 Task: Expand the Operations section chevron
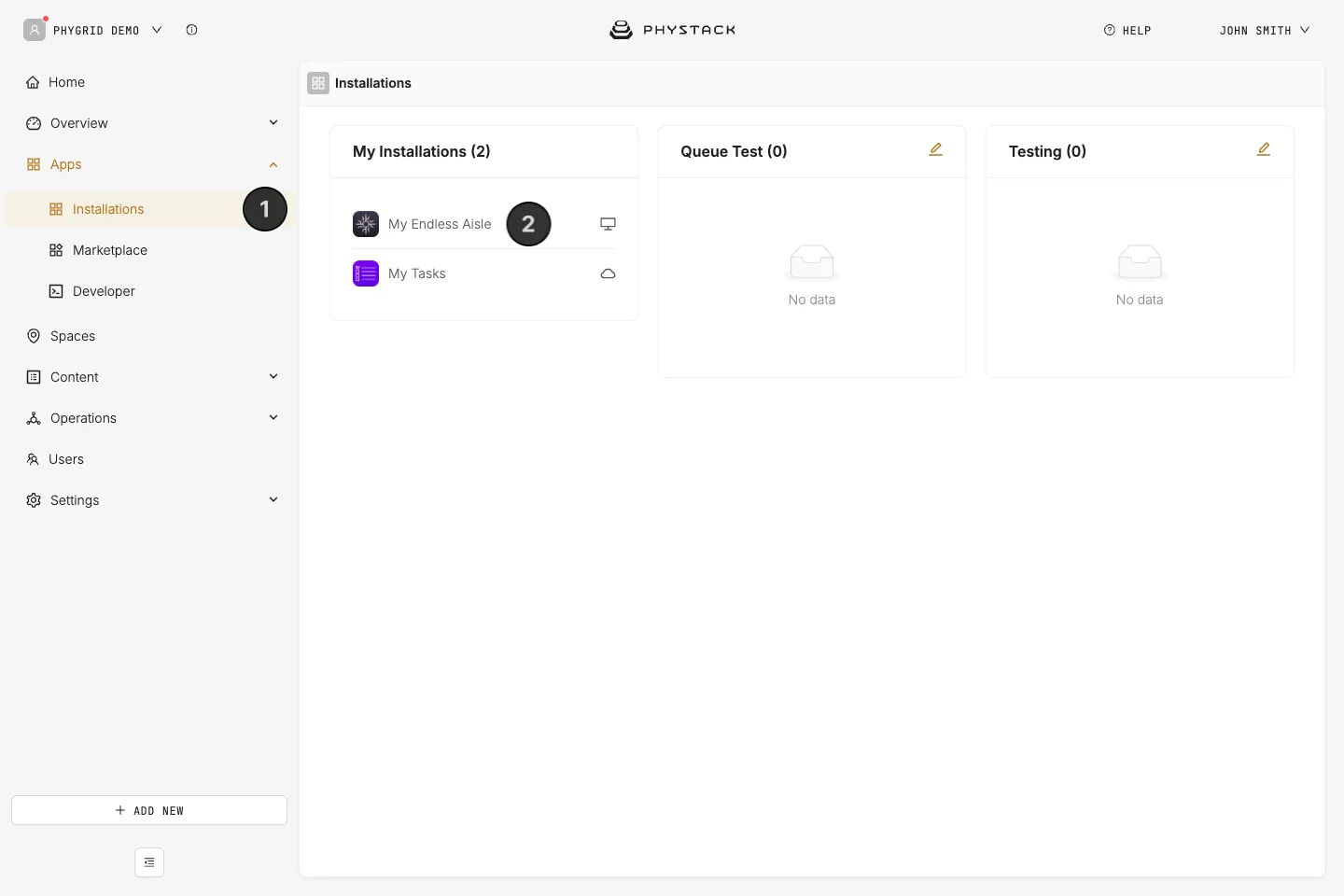pos(273,417)
